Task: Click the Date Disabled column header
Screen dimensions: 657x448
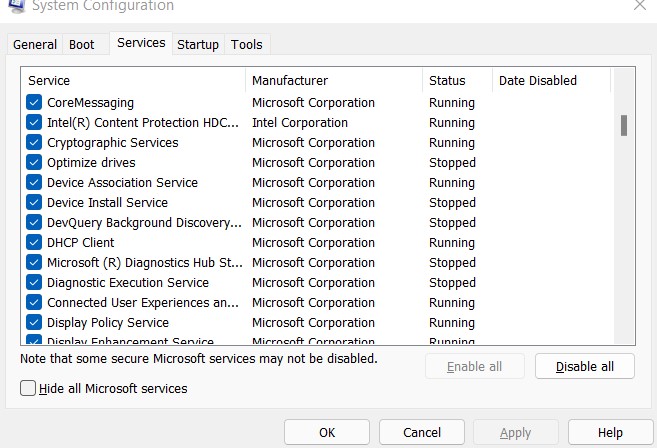Action: coord(550,80)
